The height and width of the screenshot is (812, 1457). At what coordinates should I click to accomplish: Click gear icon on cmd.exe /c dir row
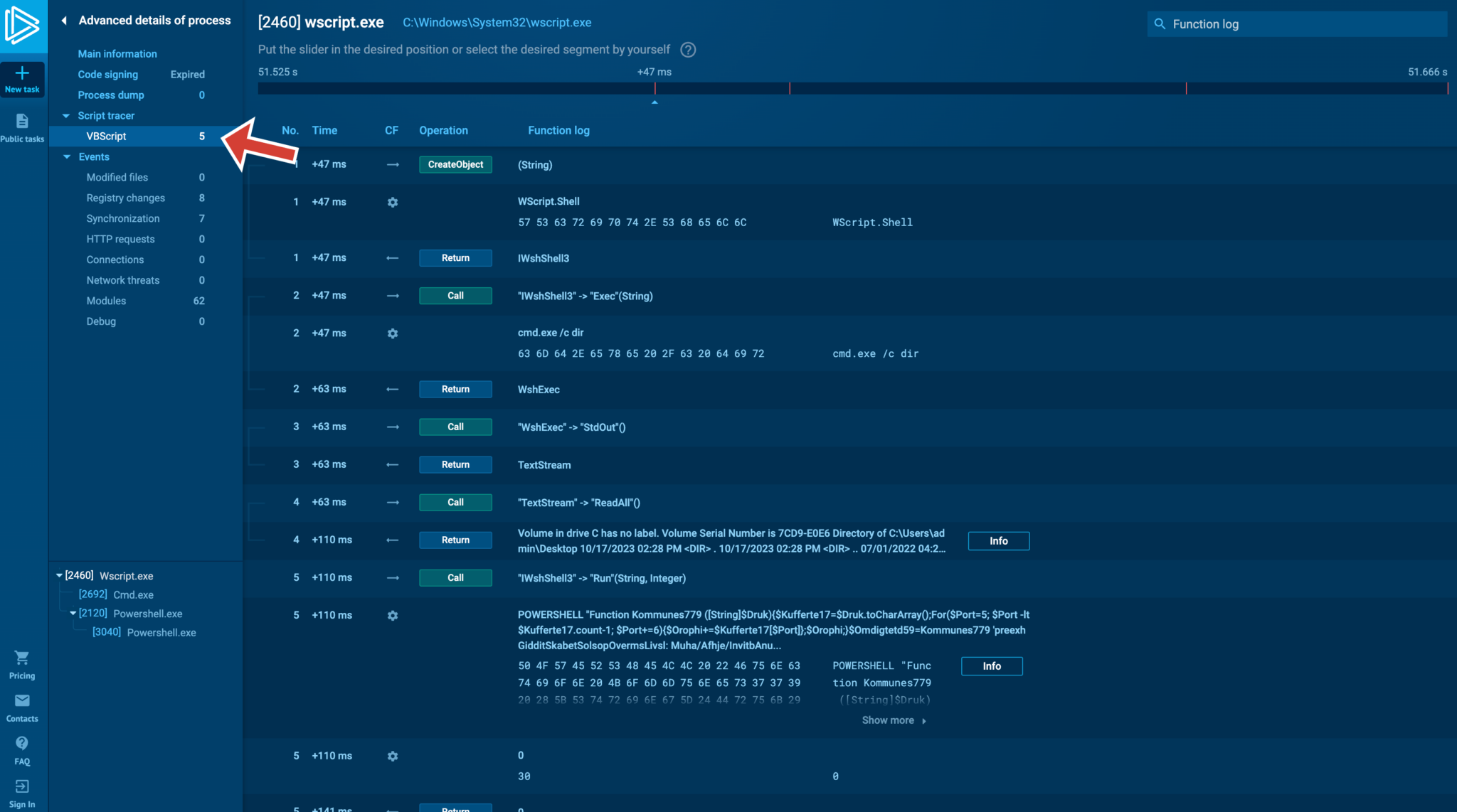(x=393, y=333)
